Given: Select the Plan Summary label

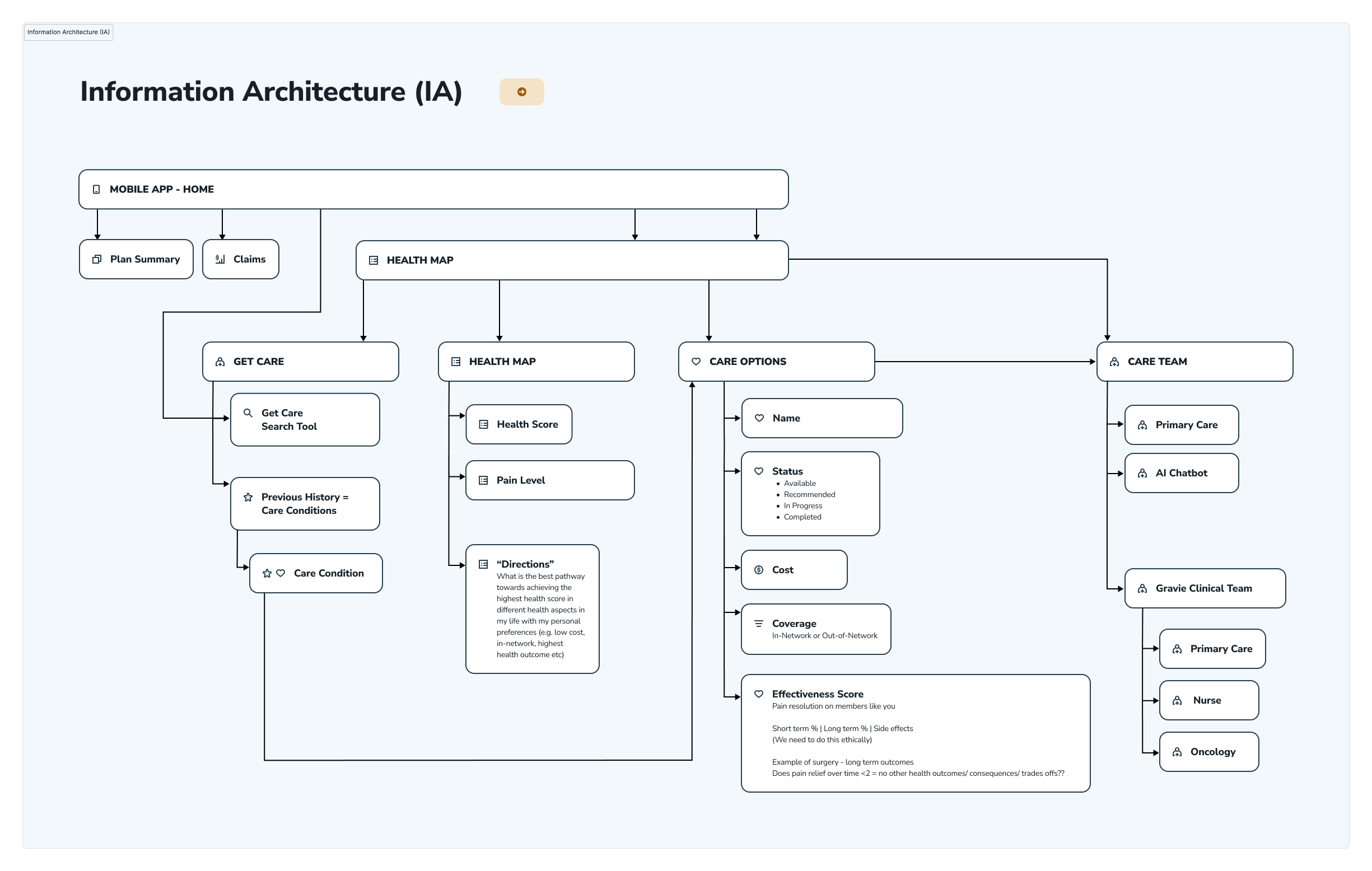Looking at the screenshot, I should point(144,259).
